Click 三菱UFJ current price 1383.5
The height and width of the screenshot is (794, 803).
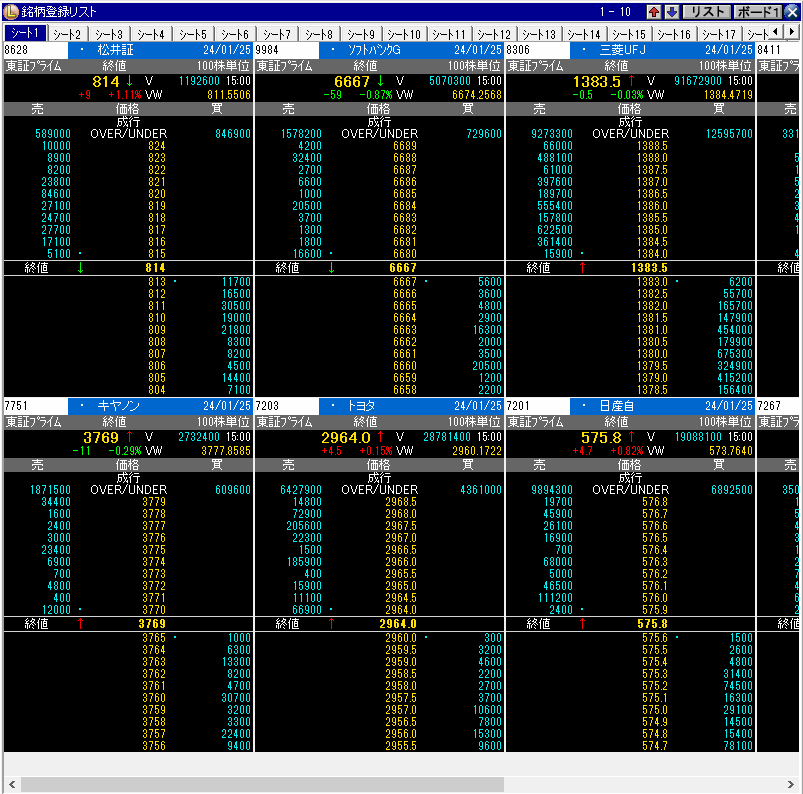597,81
